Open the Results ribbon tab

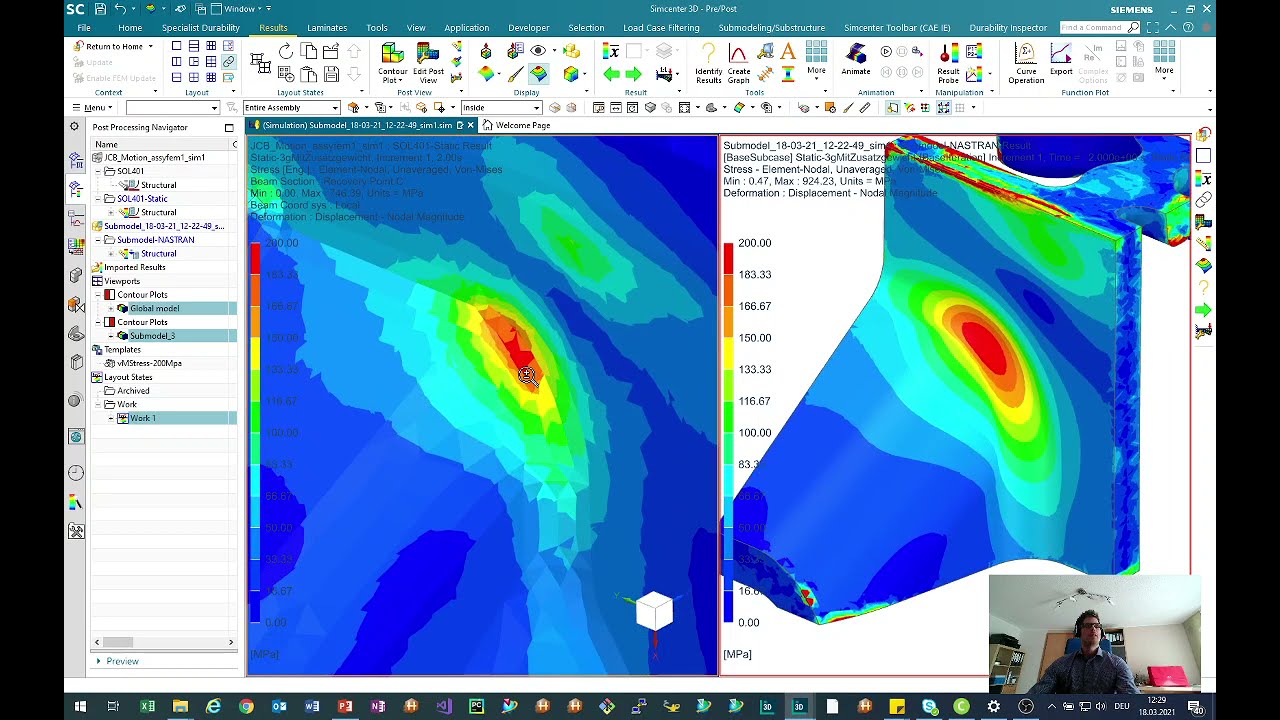pos(272,27)
